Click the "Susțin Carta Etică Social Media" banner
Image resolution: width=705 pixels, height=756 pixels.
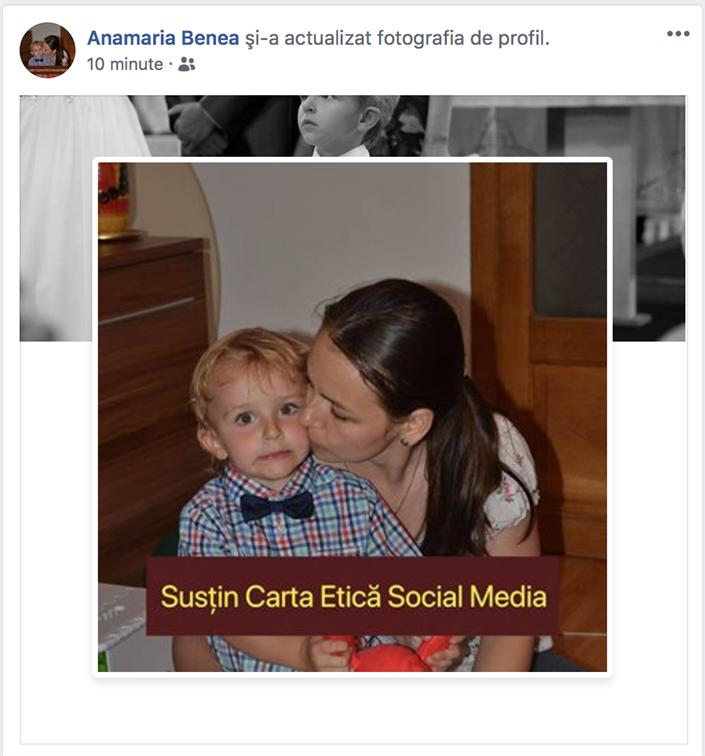(353, 597)
